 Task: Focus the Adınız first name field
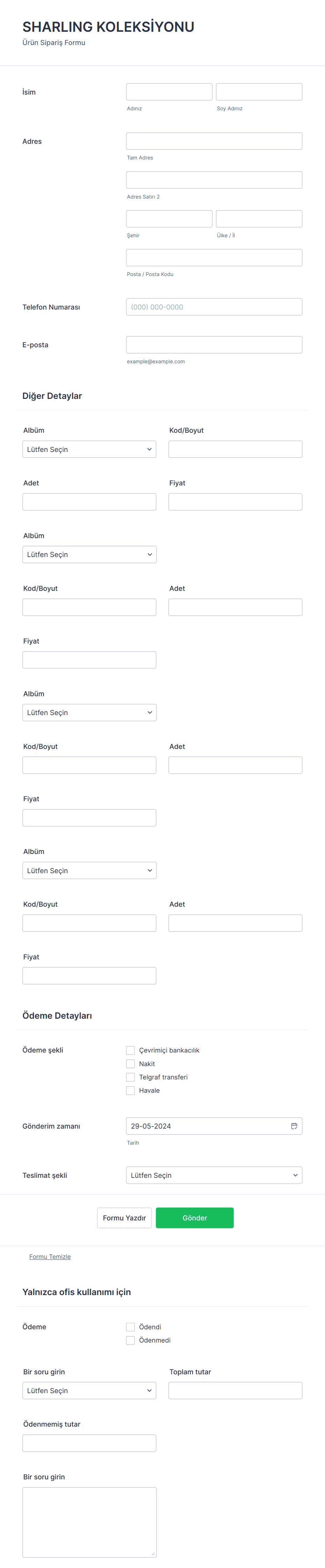[169, 92]
